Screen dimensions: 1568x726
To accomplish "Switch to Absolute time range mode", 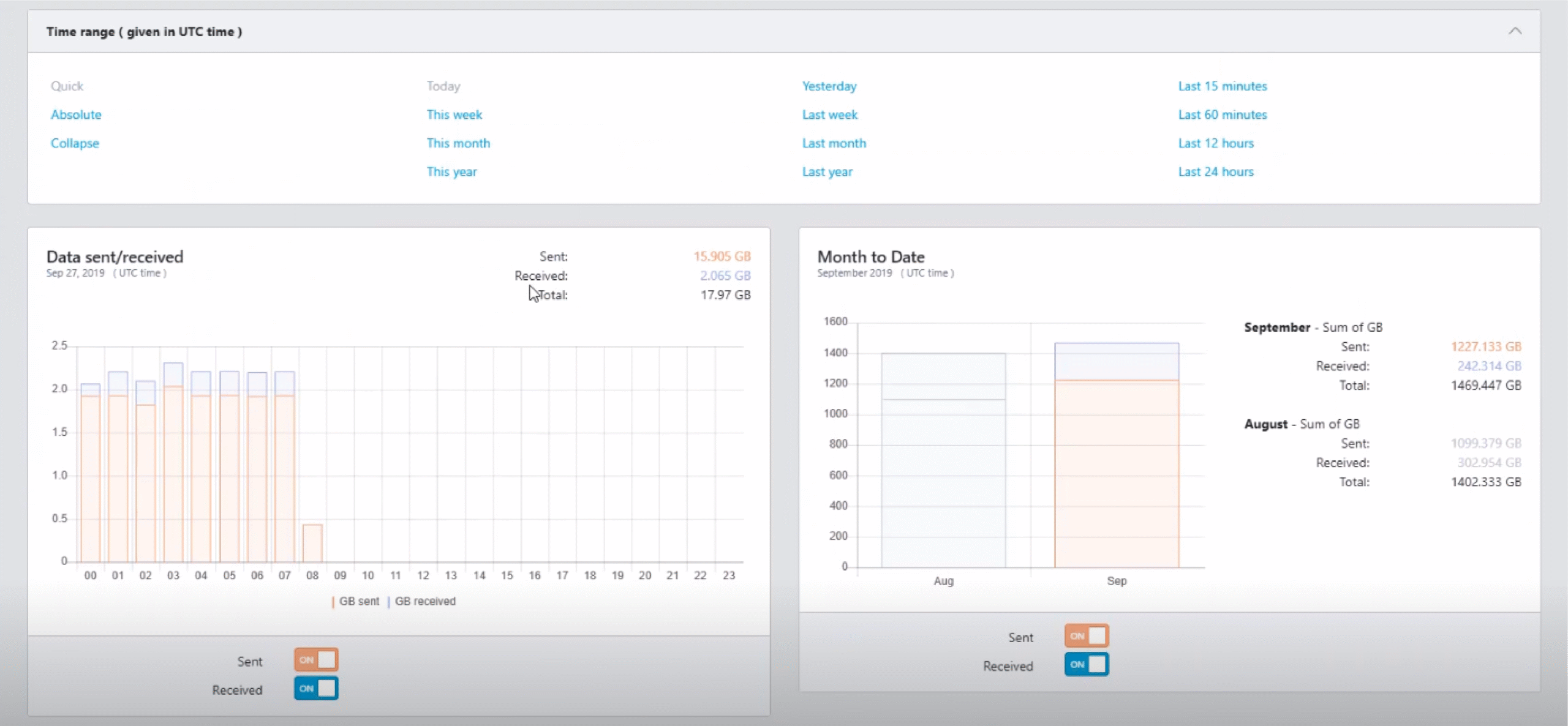I will click(76, 114).
